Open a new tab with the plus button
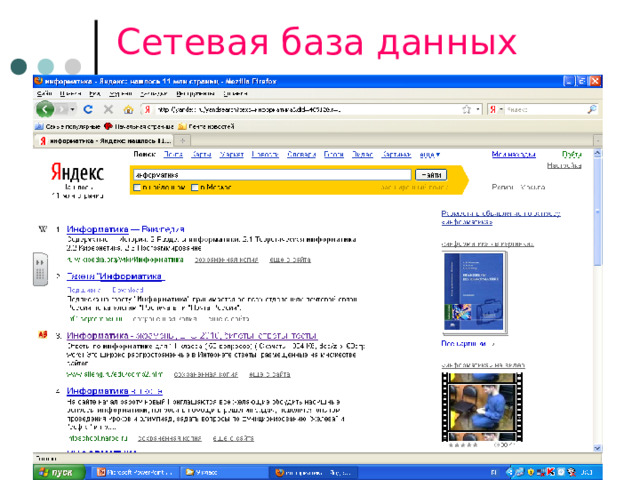The width and height of the screenshot is (640, 480). (x=183, y=141)
